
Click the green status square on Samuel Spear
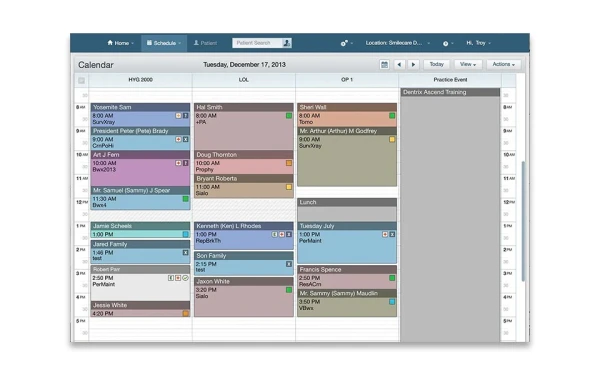pos(186,199)
